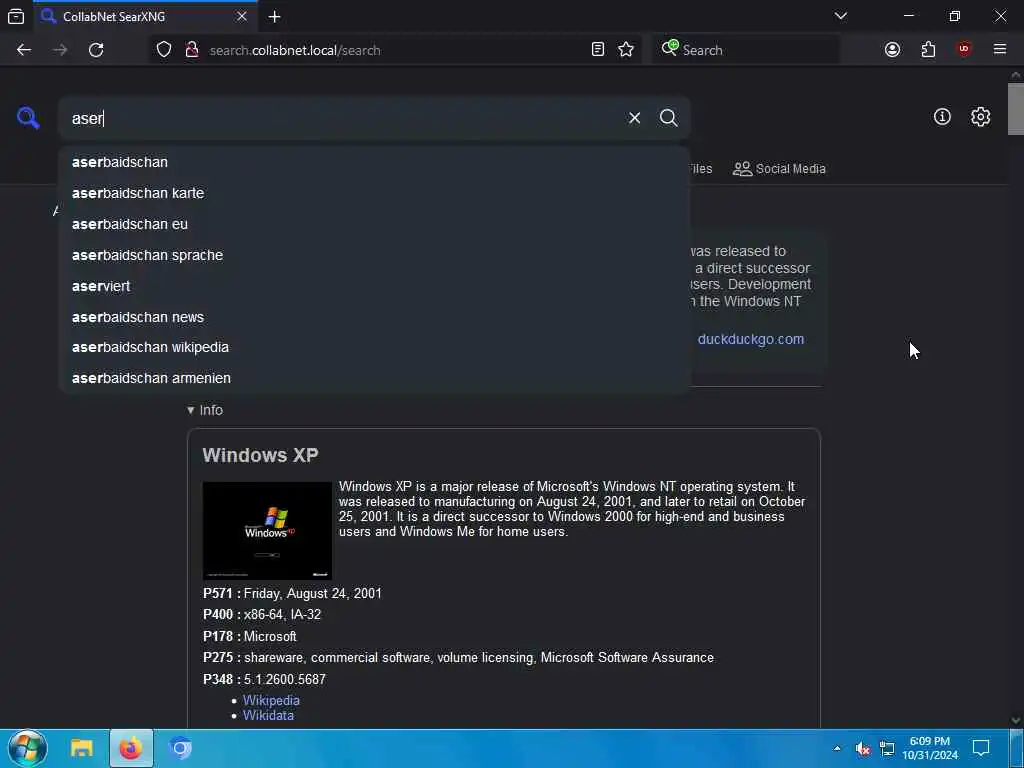Click the address bar URL
This screenshot has width=1024, height=768.
295,50
